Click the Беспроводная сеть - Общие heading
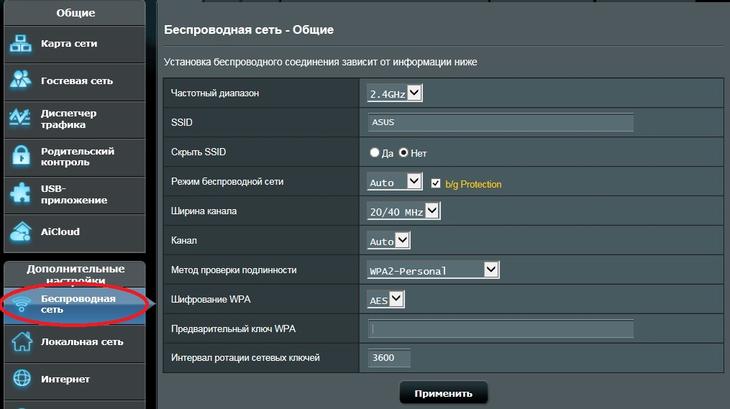 click(249, 30)
